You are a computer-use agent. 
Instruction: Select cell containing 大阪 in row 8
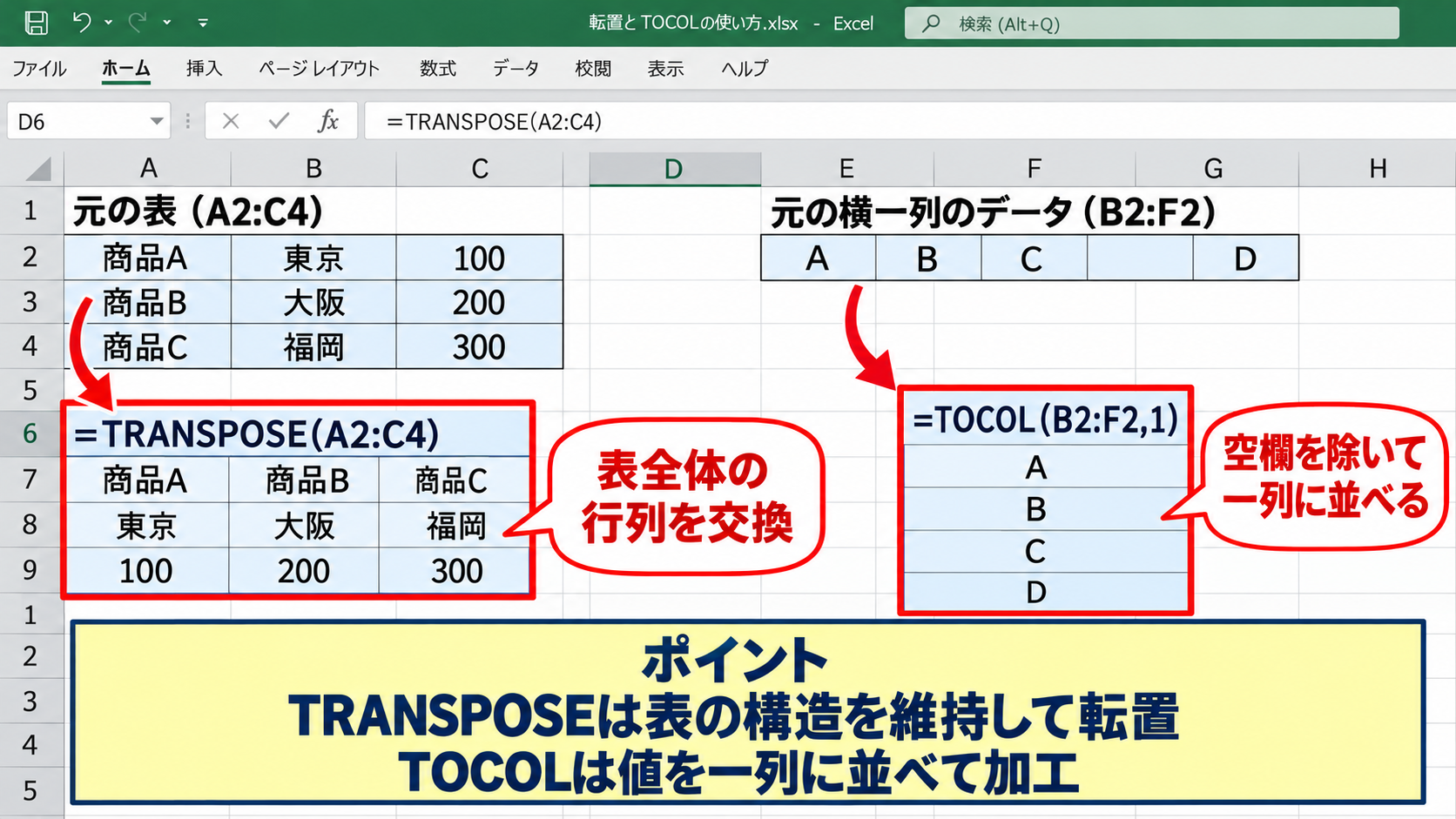(304, 526)
